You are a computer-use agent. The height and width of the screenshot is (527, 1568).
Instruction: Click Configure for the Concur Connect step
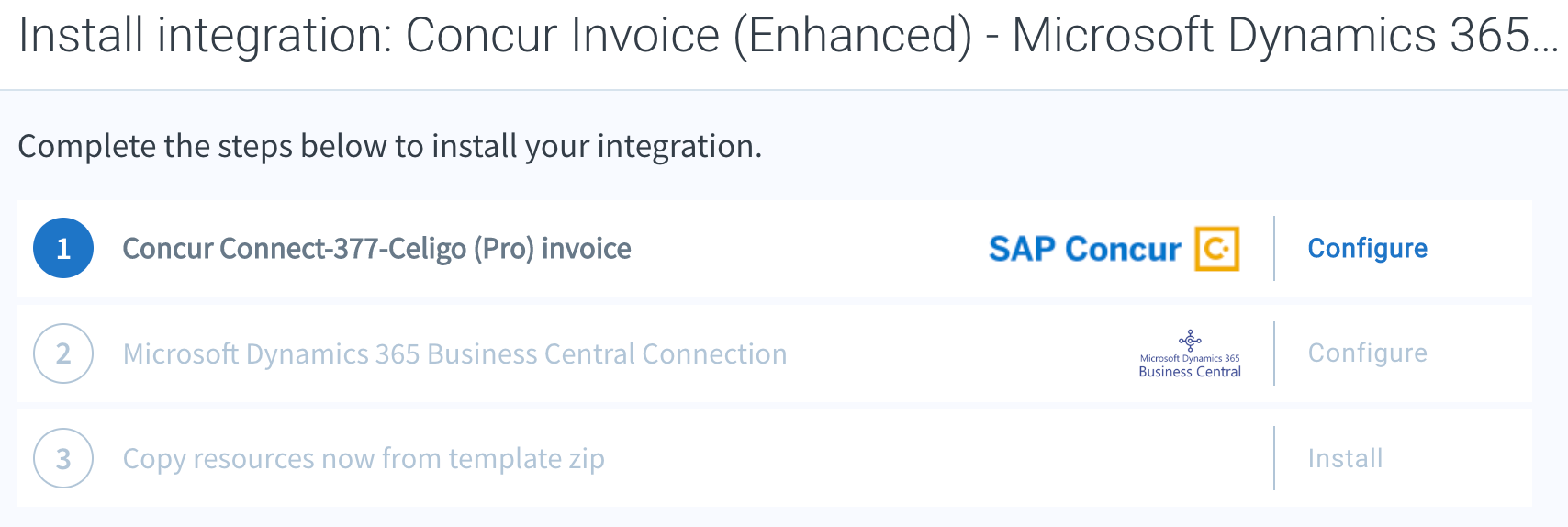(1367, 249)
